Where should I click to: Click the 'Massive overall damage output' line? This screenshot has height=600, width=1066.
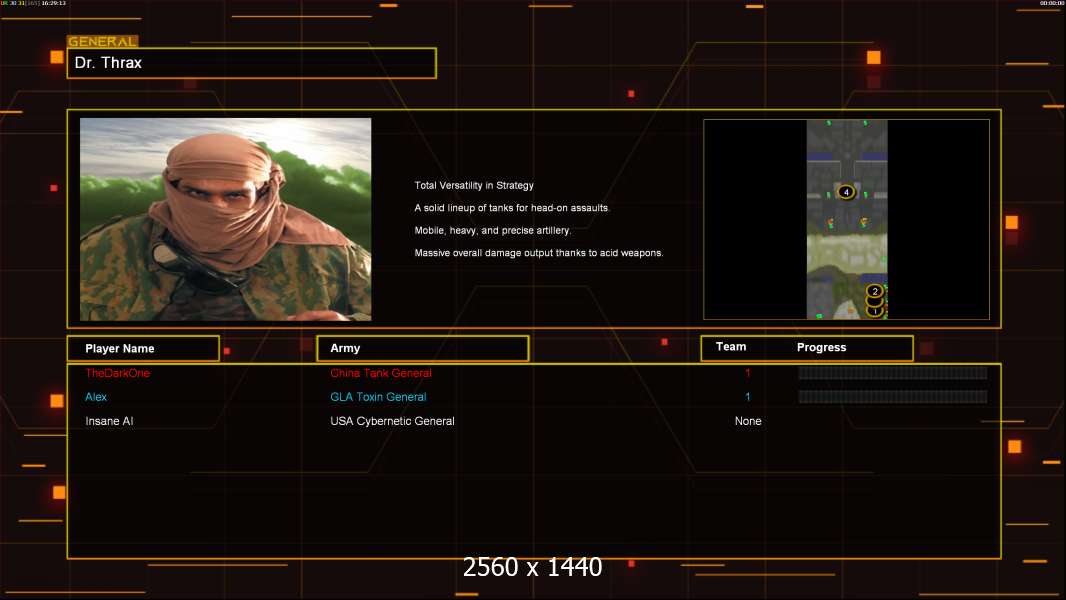pyautogui.click(x=539, y=253)
